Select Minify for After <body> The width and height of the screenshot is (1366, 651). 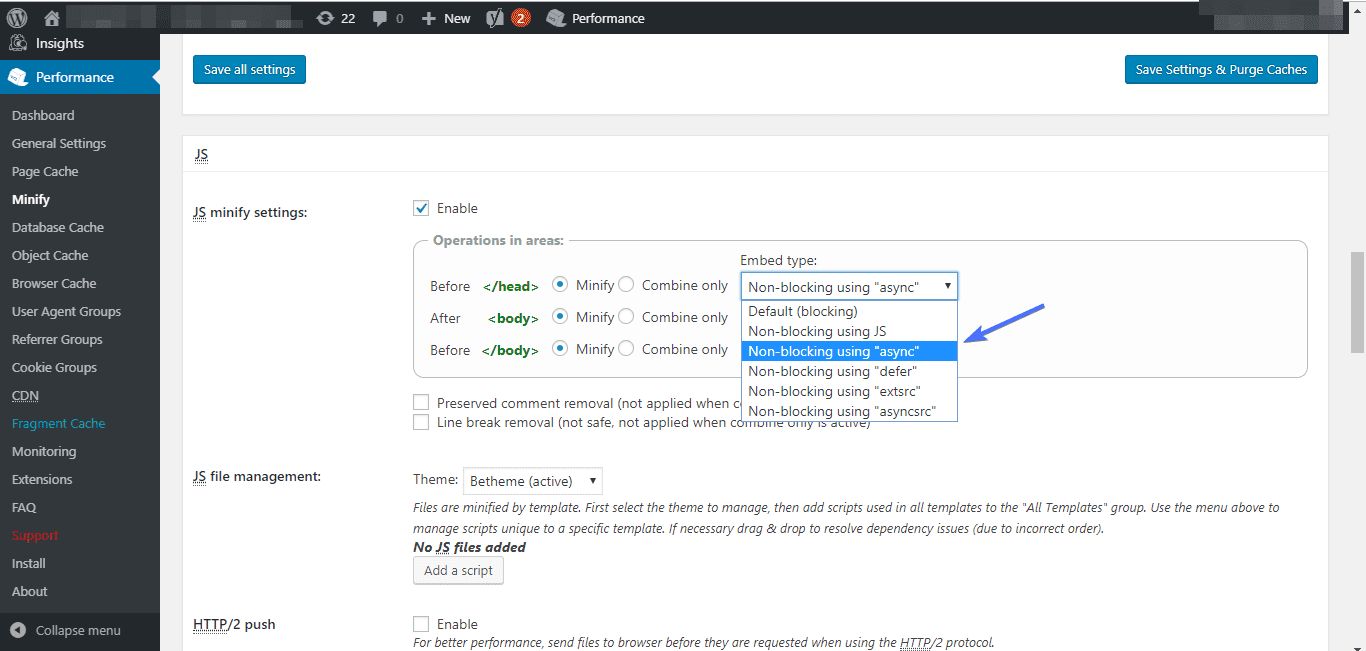coord(560,317)
